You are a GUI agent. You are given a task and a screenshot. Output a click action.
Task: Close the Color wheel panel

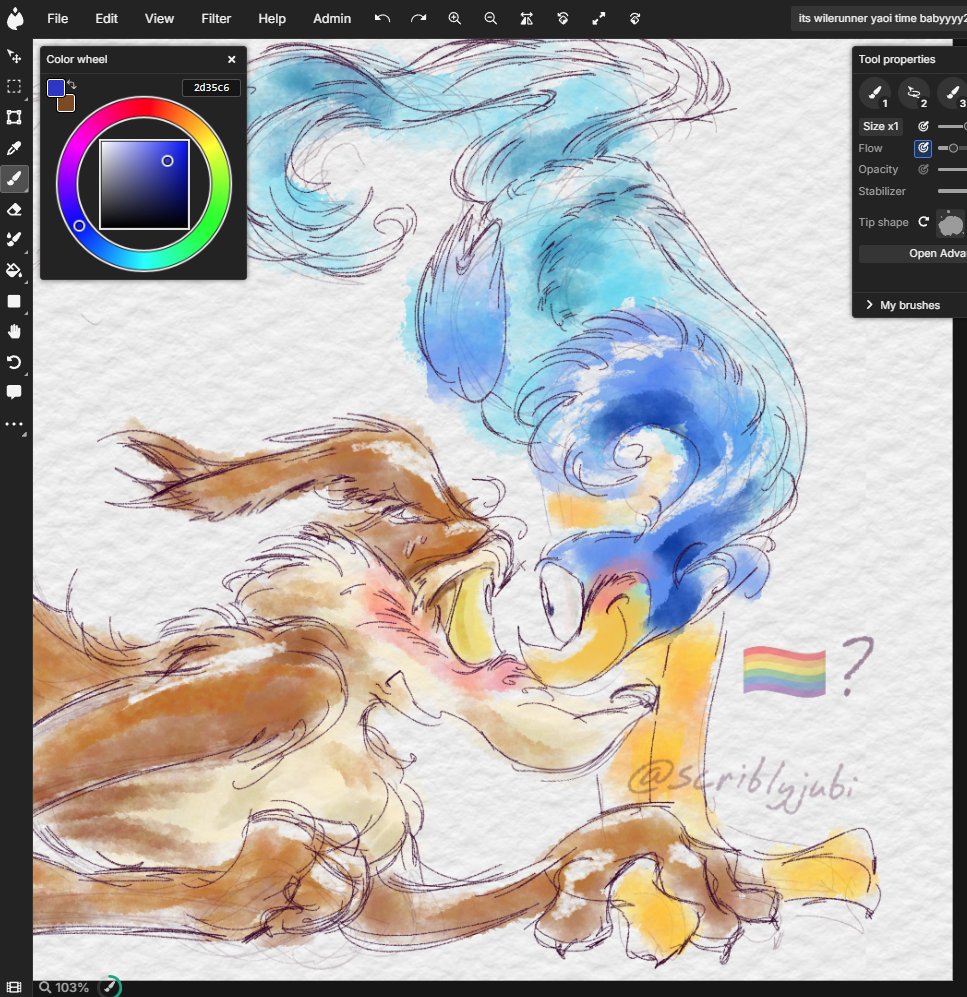coord(231,59)
